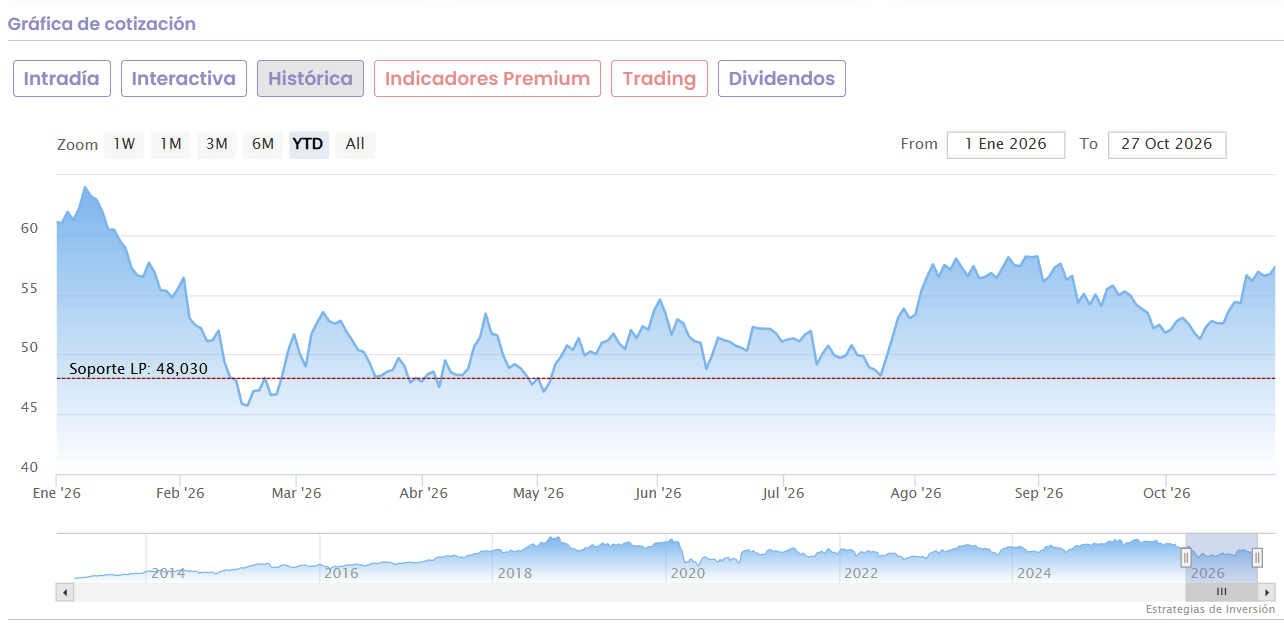Click the To date field

pos(1167,144)
